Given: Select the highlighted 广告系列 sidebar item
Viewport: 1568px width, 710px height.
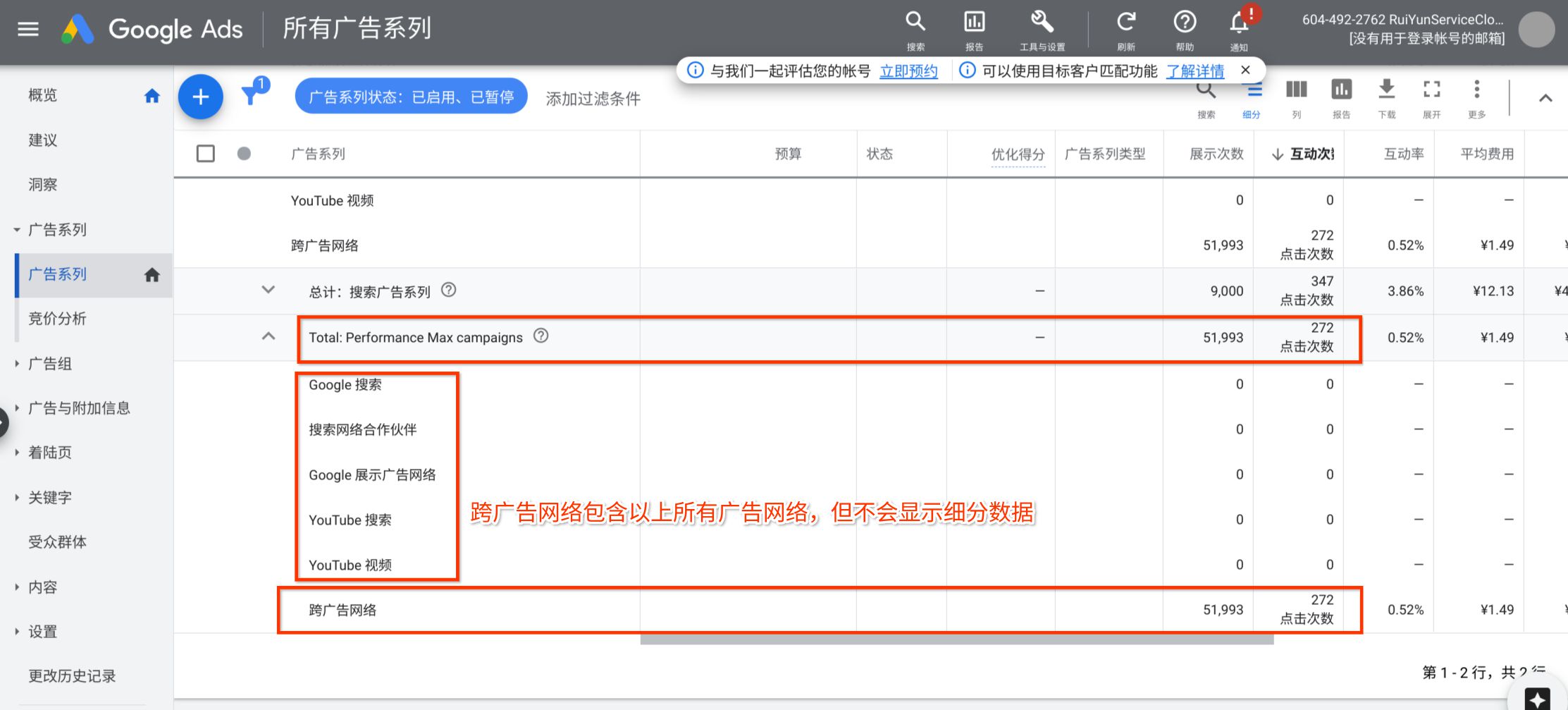Looking at the screenshot, I should click(x=93, y=275).
